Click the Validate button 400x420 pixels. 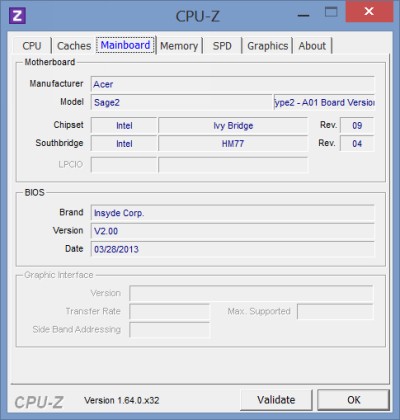tap(276, 400)
